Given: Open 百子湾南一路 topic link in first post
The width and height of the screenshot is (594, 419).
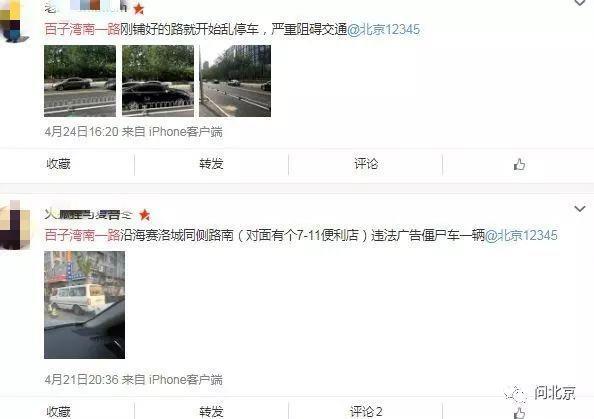Looking at the screenshot, I should point(82,29).
